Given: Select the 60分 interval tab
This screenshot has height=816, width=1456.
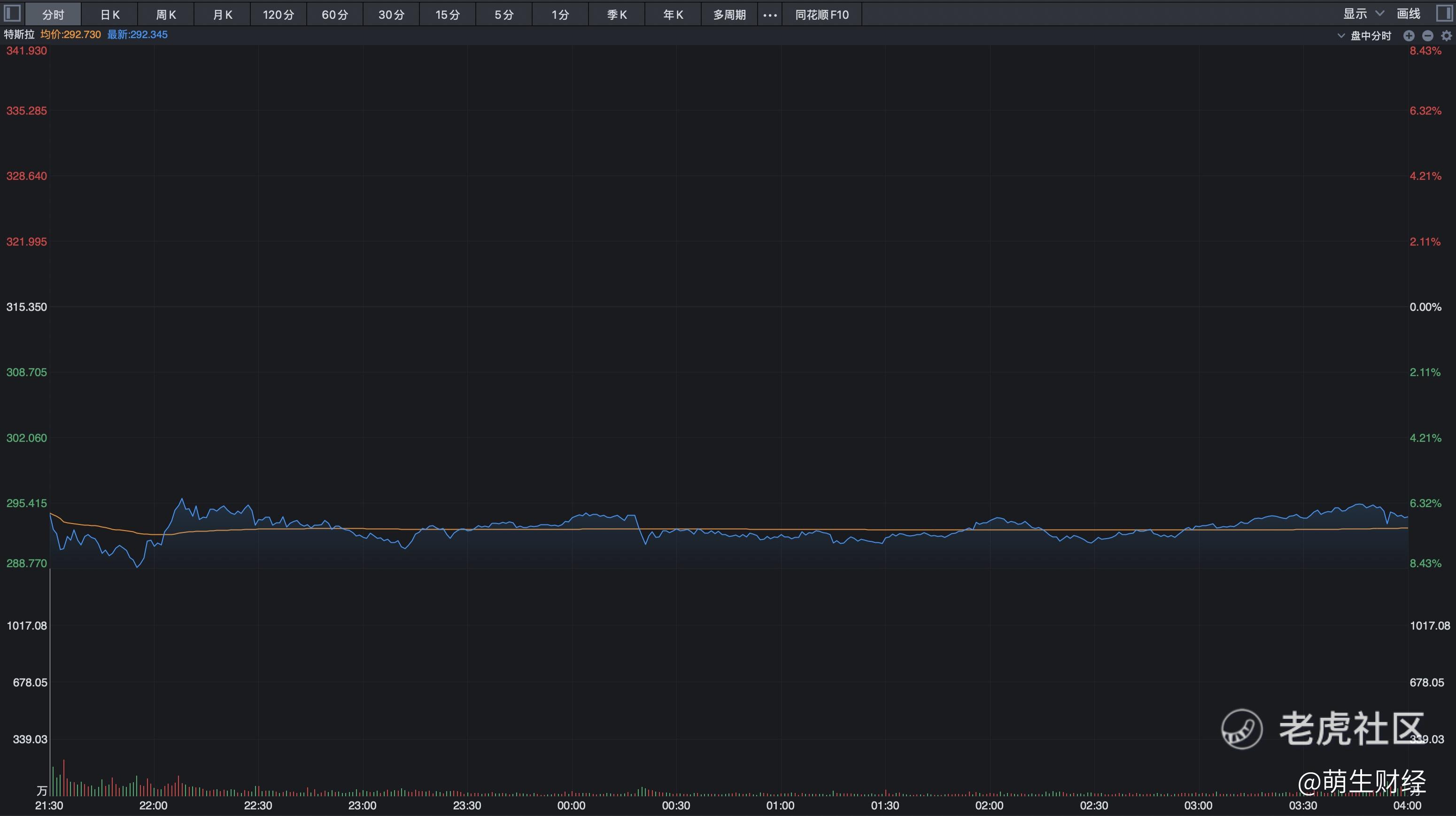Looking at the screenshot, I should 334,15.
